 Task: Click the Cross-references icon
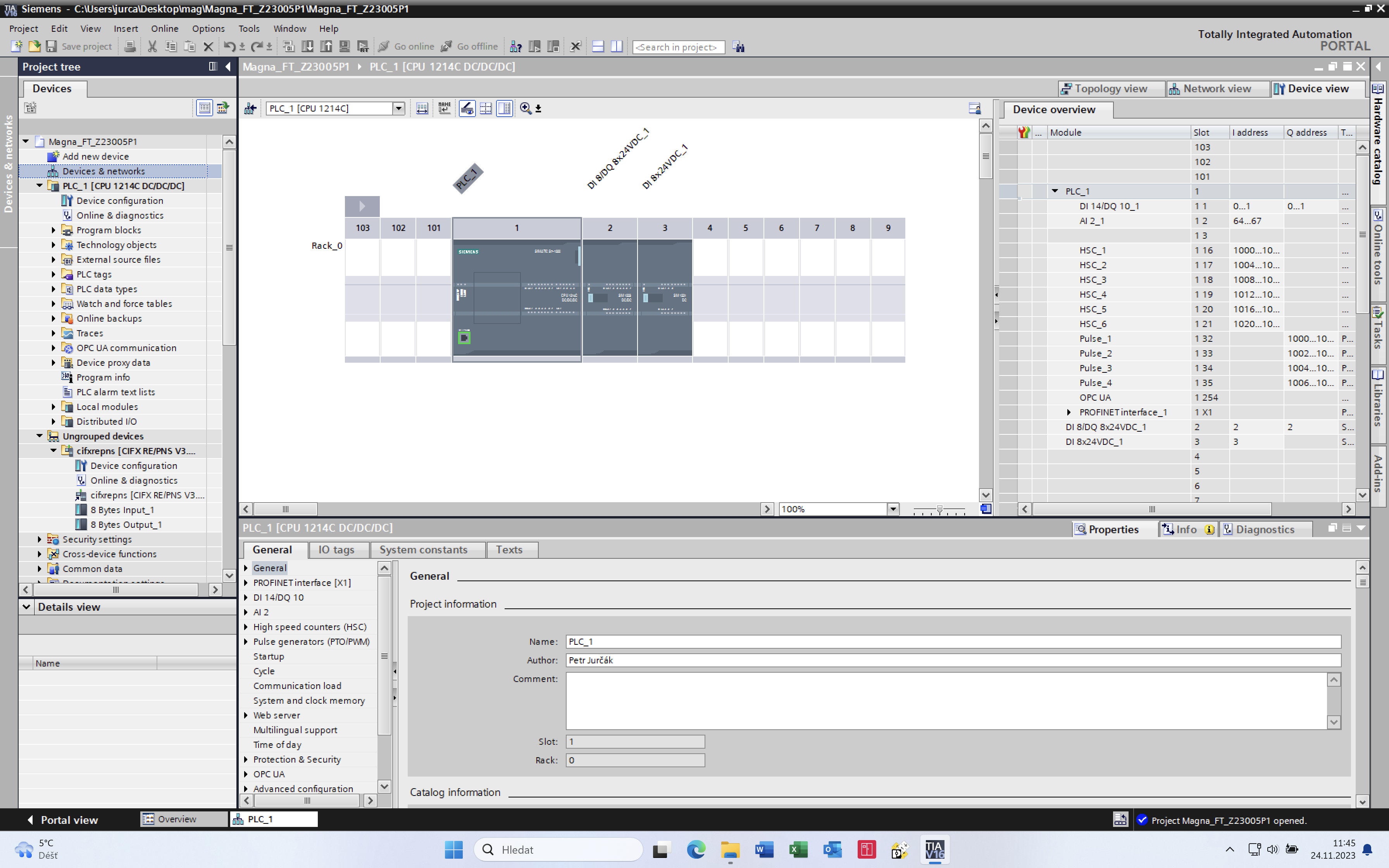(x=576, y=46)
